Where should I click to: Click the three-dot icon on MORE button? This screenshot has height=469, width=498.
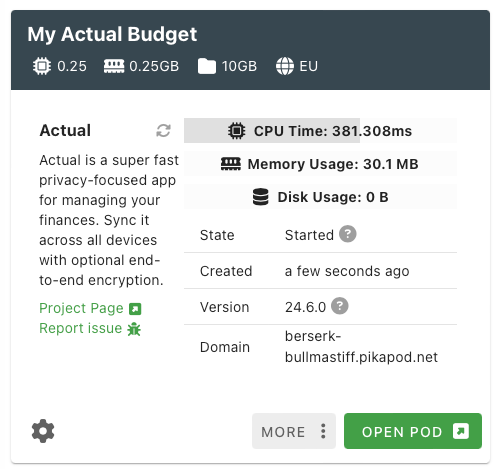[x=323, y=431]
